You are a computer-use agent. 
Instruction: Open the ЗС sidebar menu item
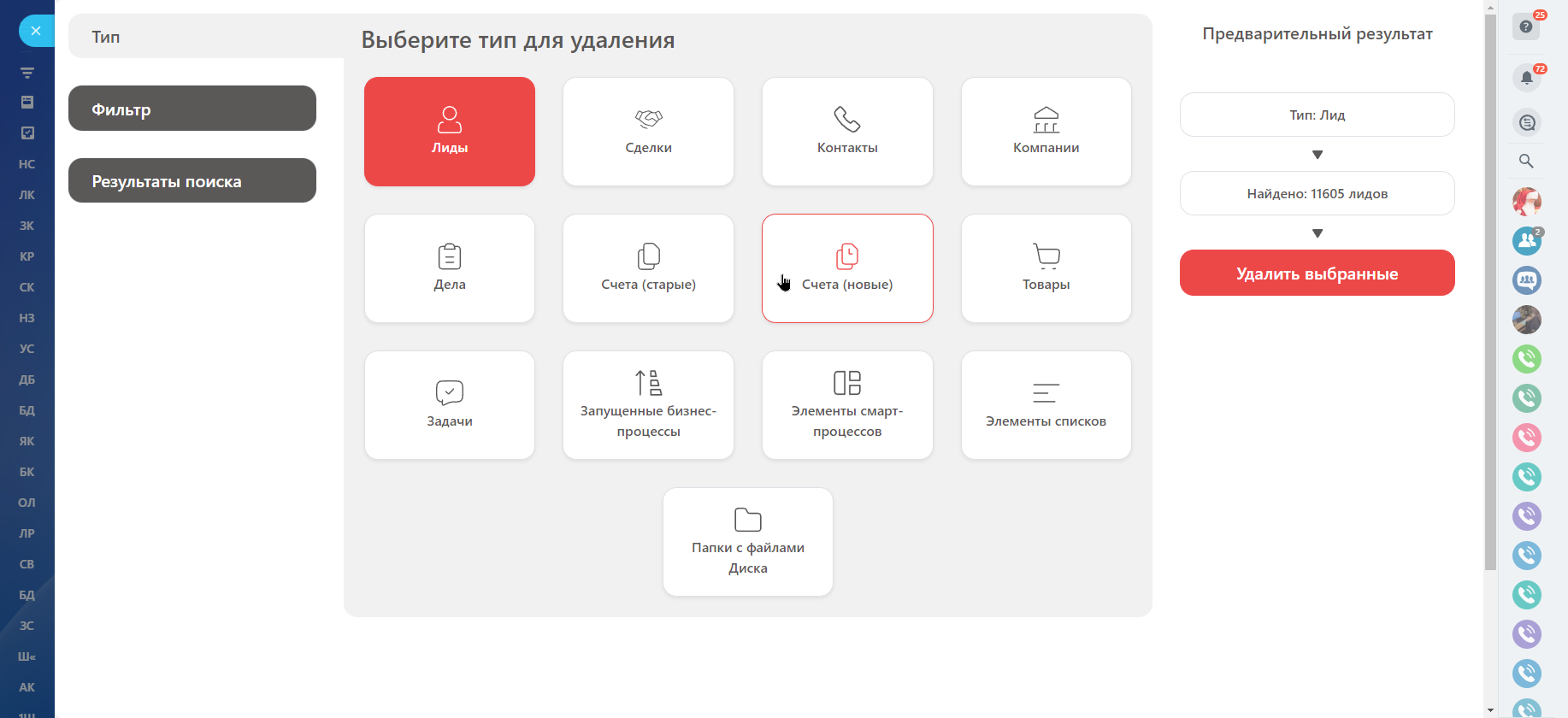[x=27, y=626]
